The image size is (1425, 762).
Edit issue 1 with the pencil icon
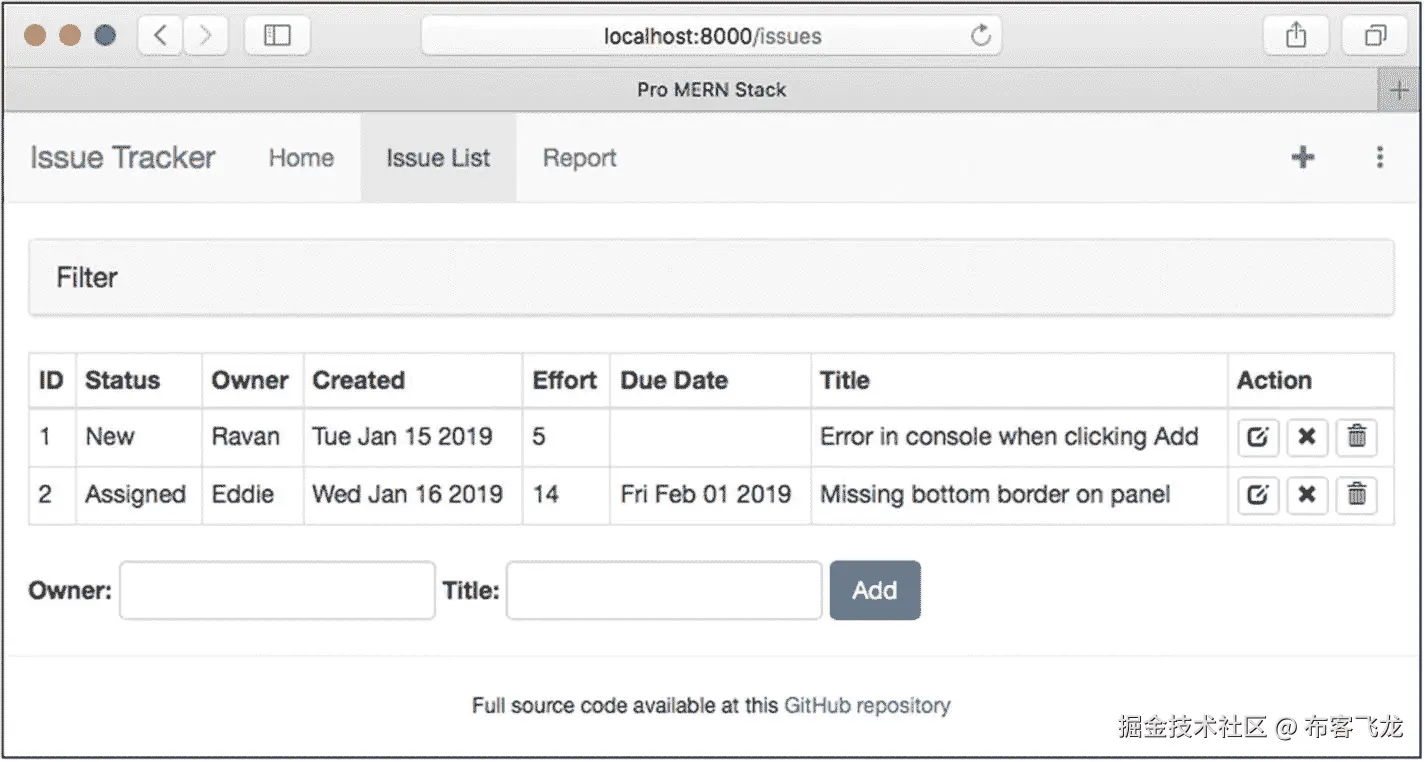click(1258, 437)
